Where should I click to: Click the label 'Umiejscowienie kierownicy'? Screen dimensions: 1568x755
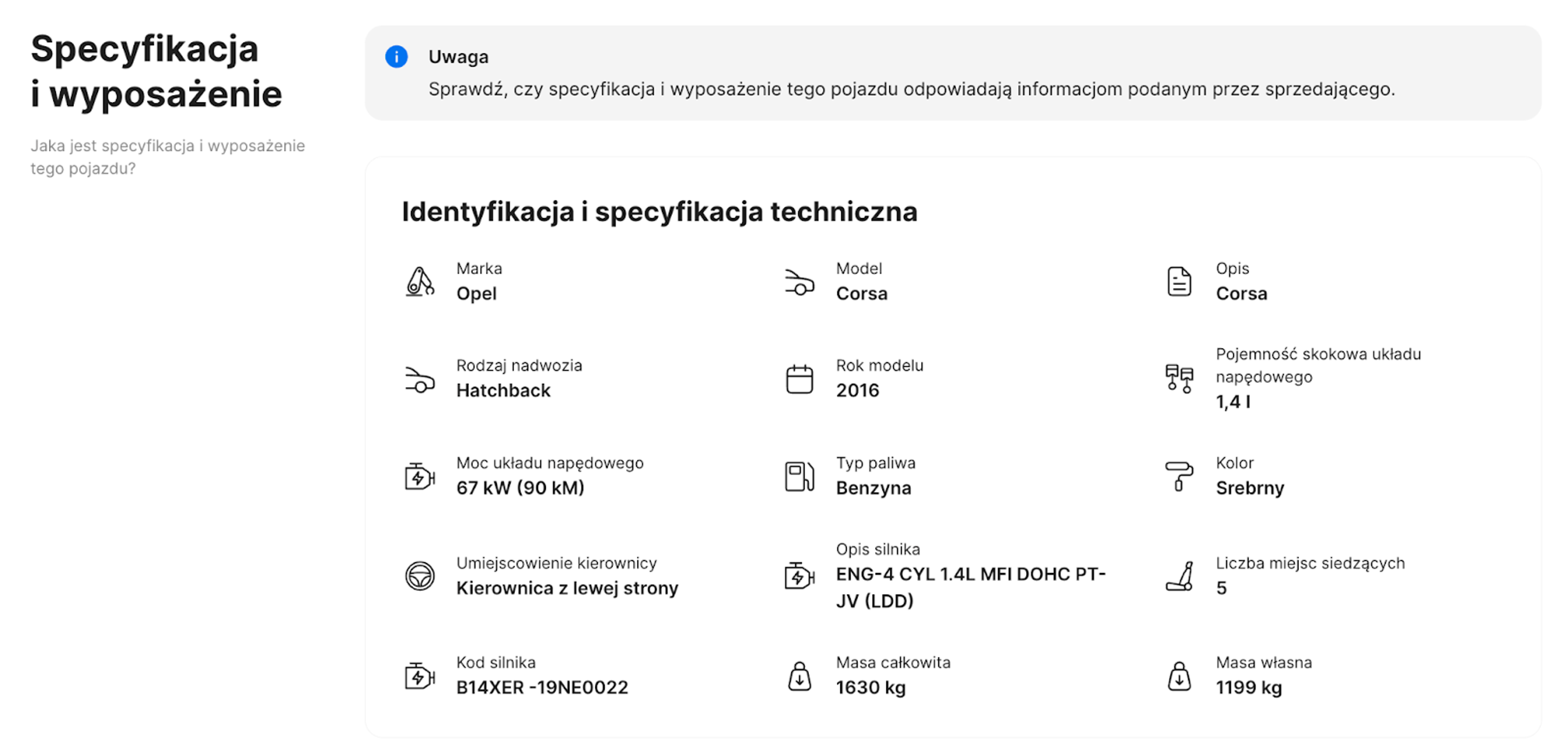(556, 563)
